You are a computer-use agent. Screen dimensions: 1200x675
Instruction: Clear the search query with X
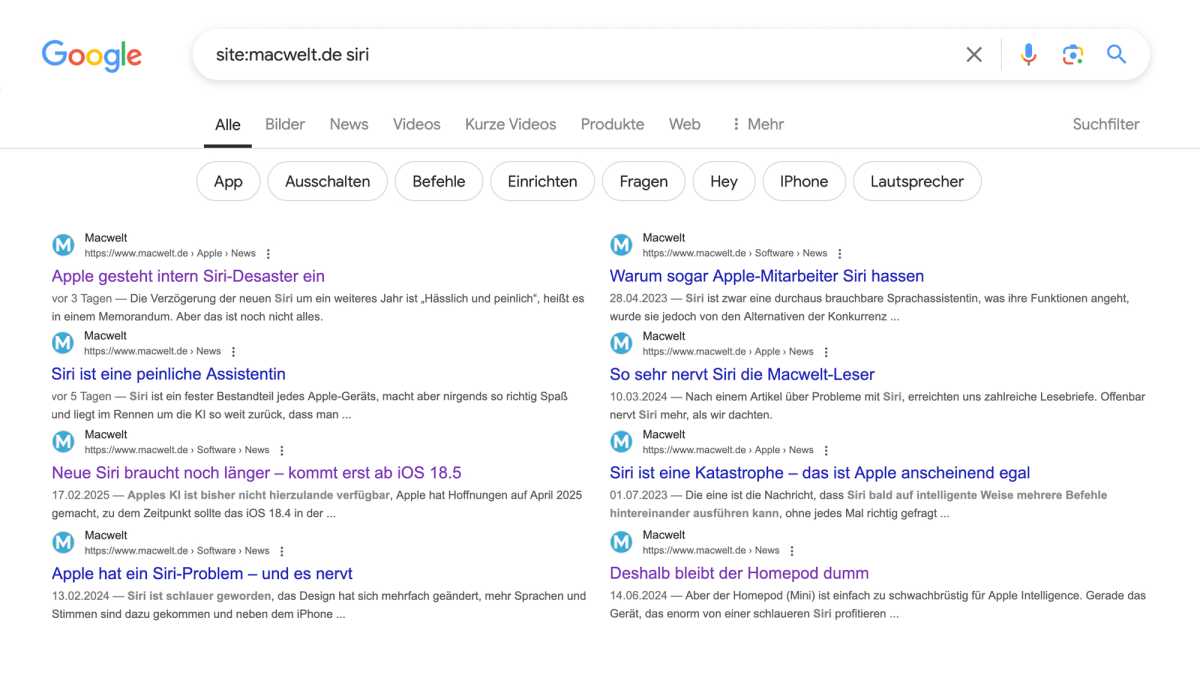pyautogui.click(x=974, y=55)
